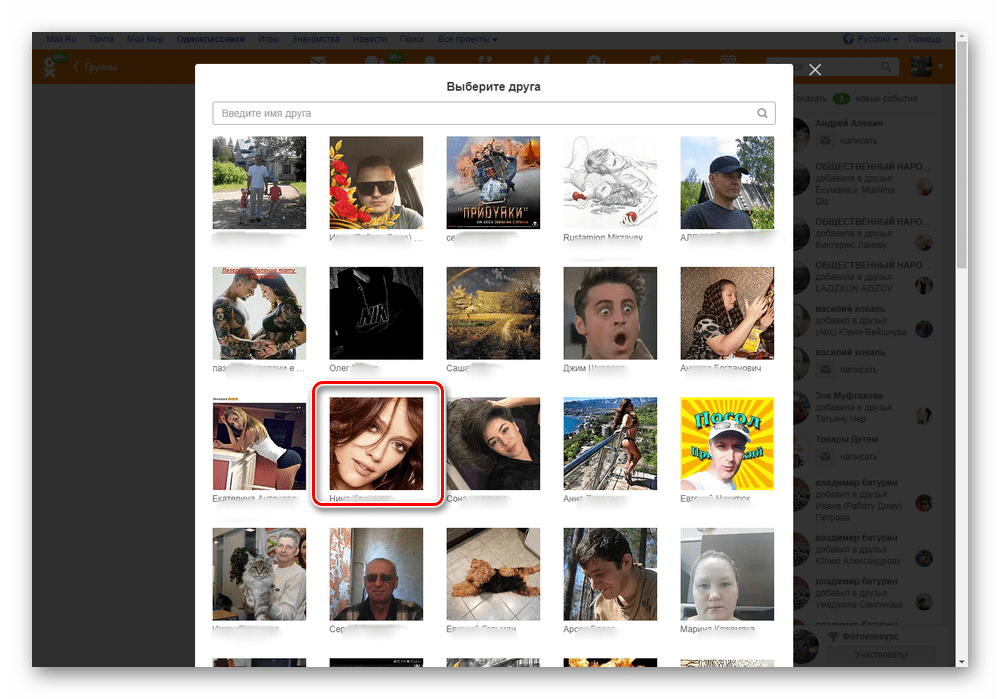Choose friend in blue cap outdoors

pos(727,182)
